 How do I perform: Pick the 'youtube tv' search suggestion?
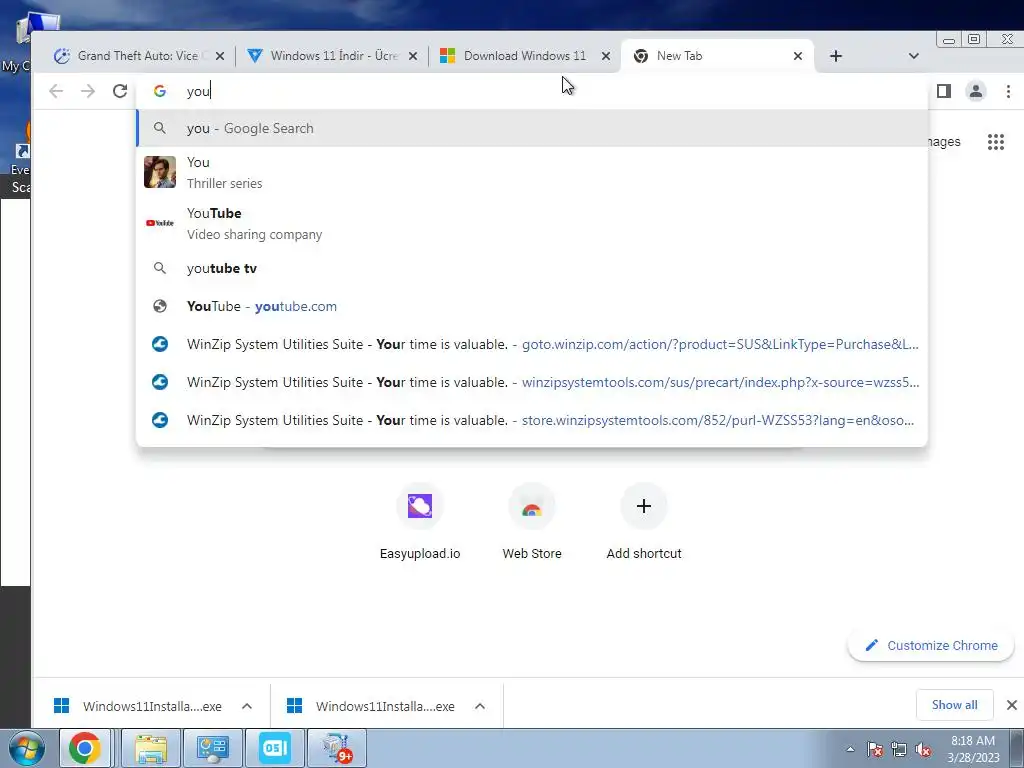pos(532,268)
